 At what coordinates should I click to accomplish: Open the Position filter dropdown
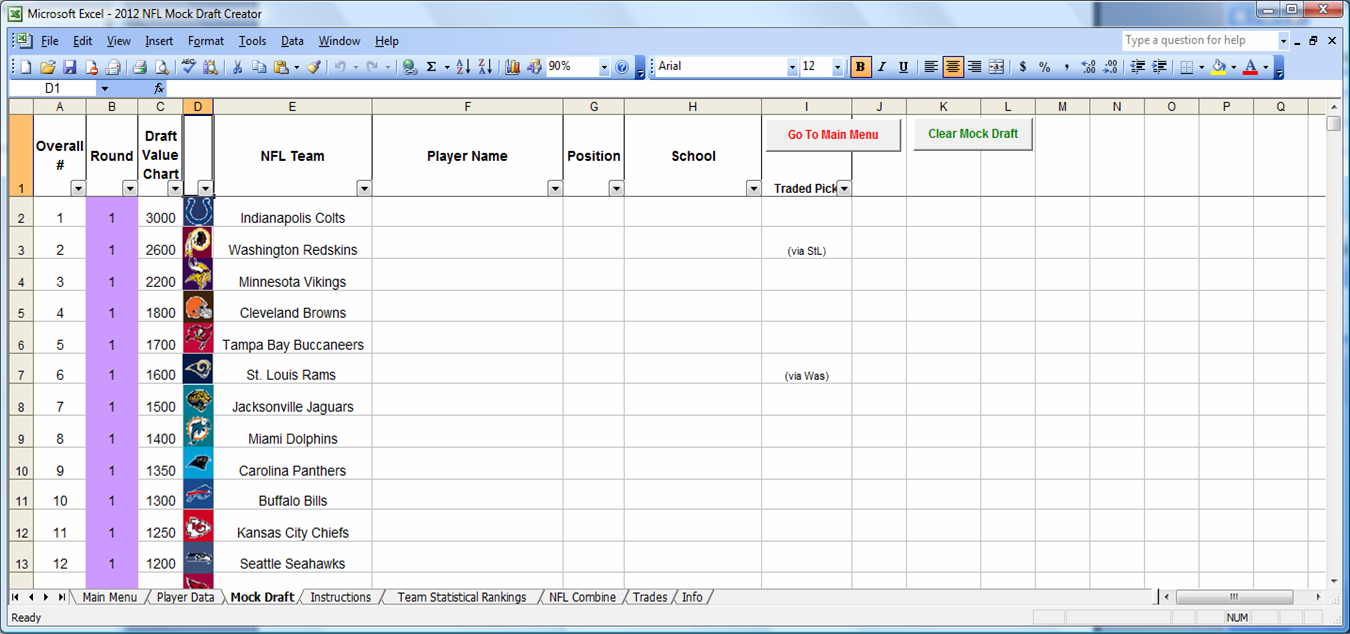pyautogui.click(x=616, y=188)
